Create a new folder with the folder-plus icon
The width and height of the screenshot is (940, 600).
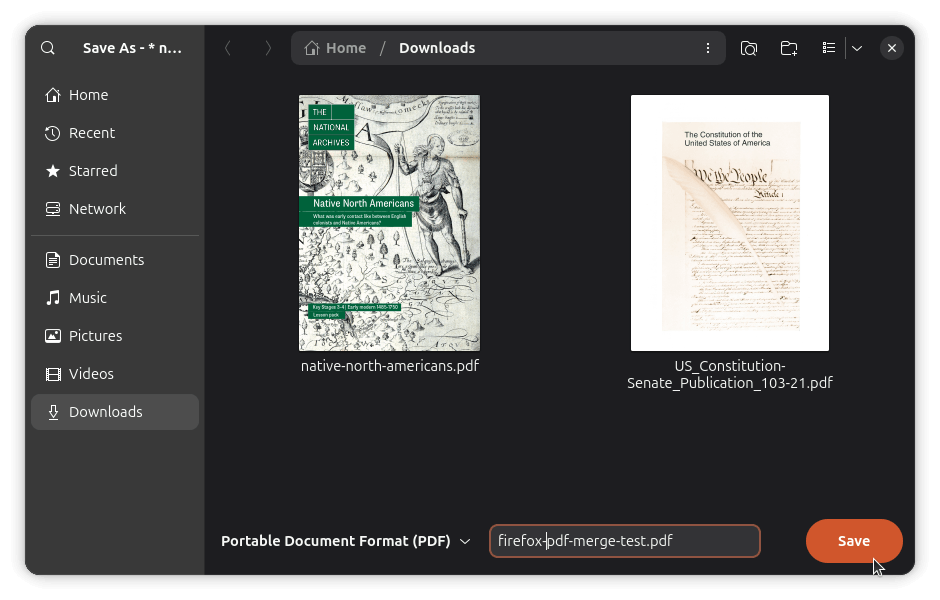[x=789, y=48]
